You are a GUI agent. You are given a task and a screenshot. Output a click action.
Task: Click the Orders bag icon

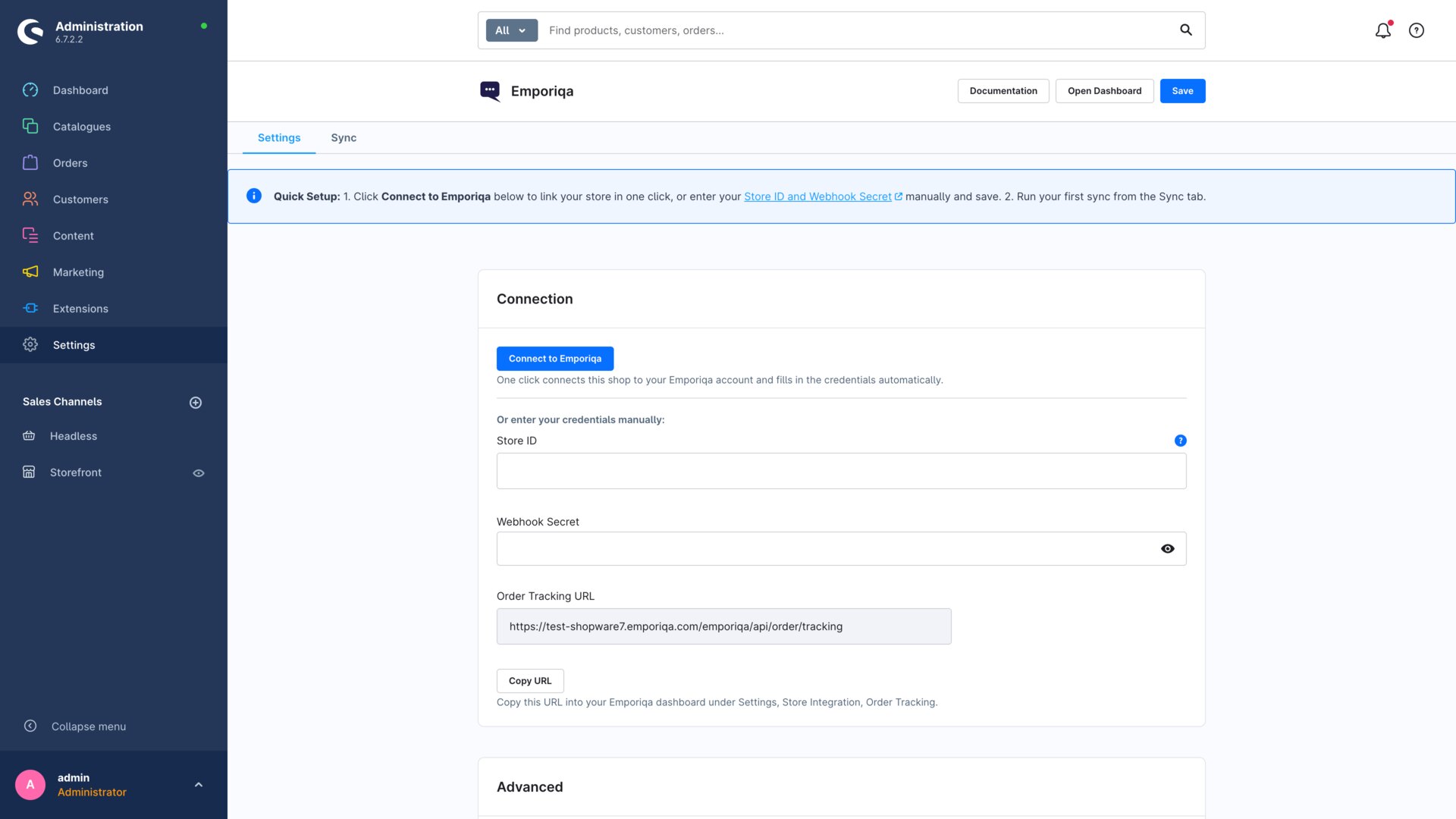pyautogui.click(x=30, y=162)
